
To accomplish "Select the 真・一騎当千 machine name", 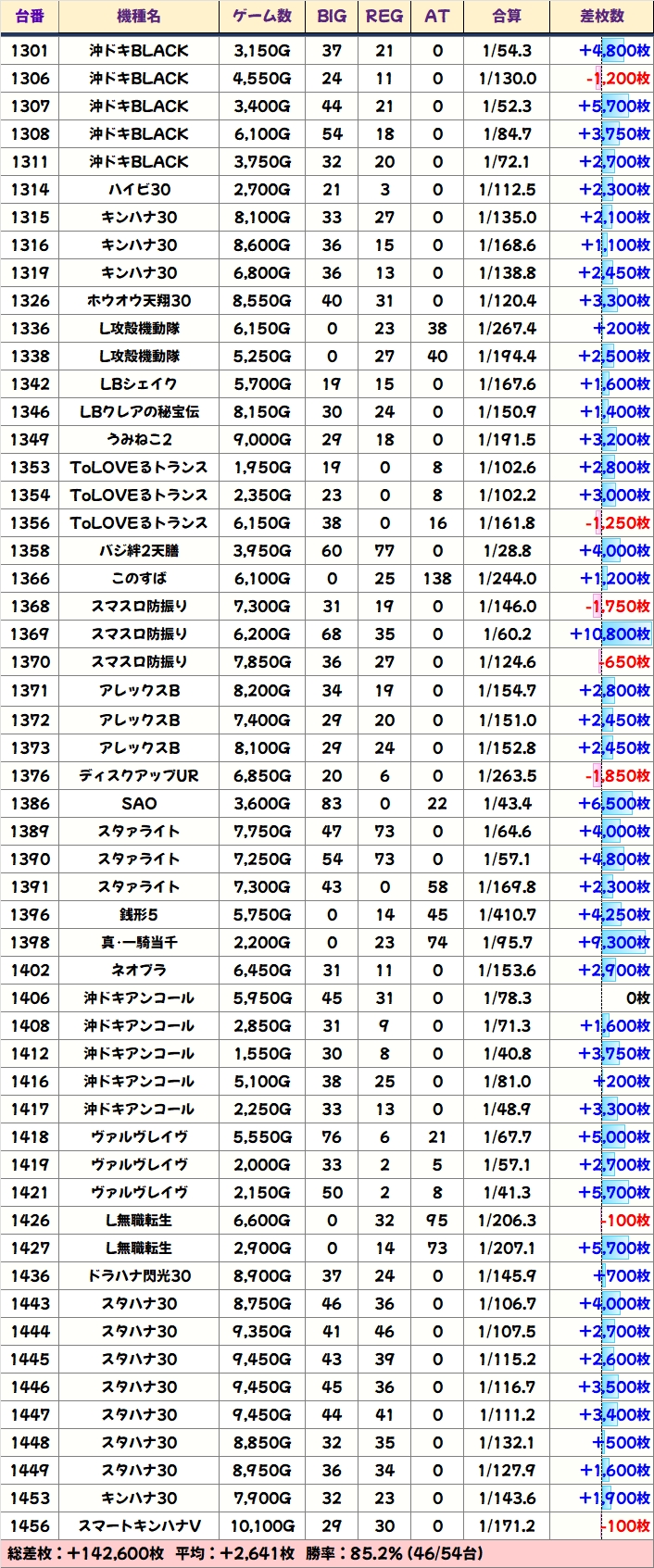I will click(139, 943).
